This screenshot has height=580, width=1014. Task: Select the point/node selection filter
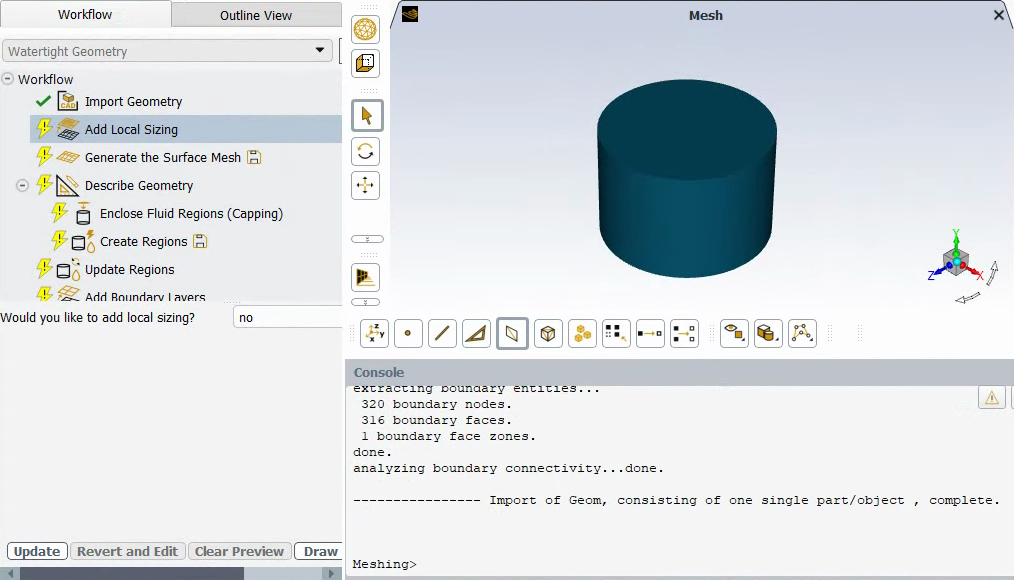click(x=408, y=333)
